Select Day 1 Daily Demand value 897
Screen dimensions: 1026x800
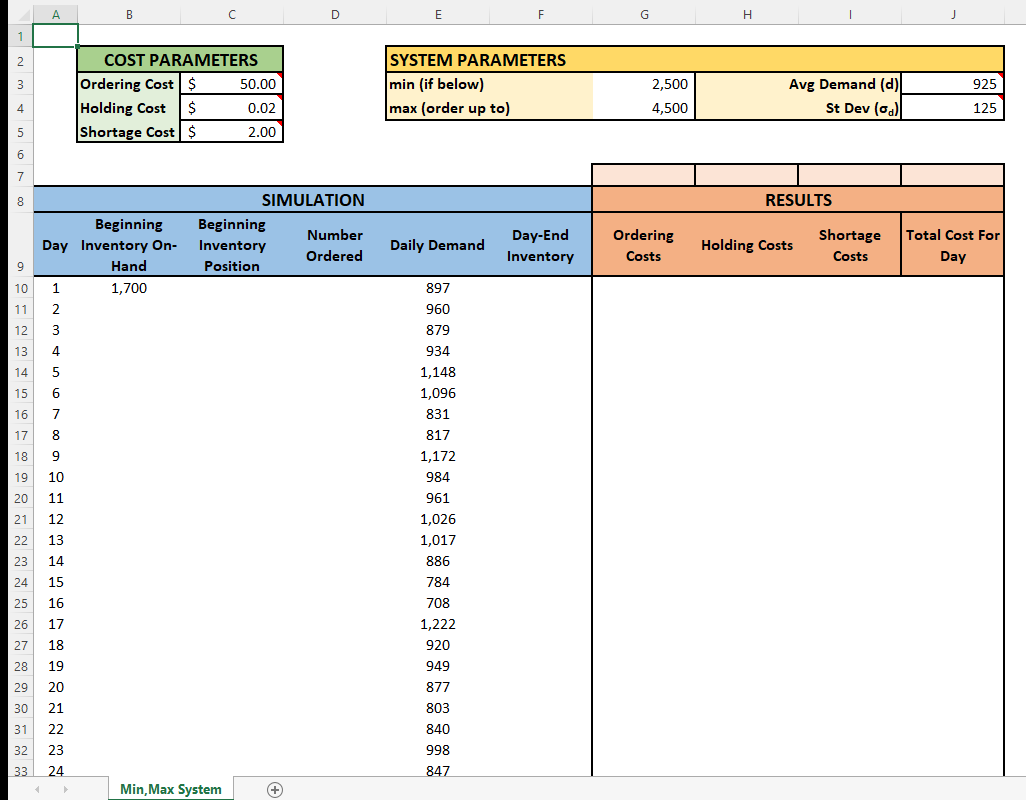(438, 288)
